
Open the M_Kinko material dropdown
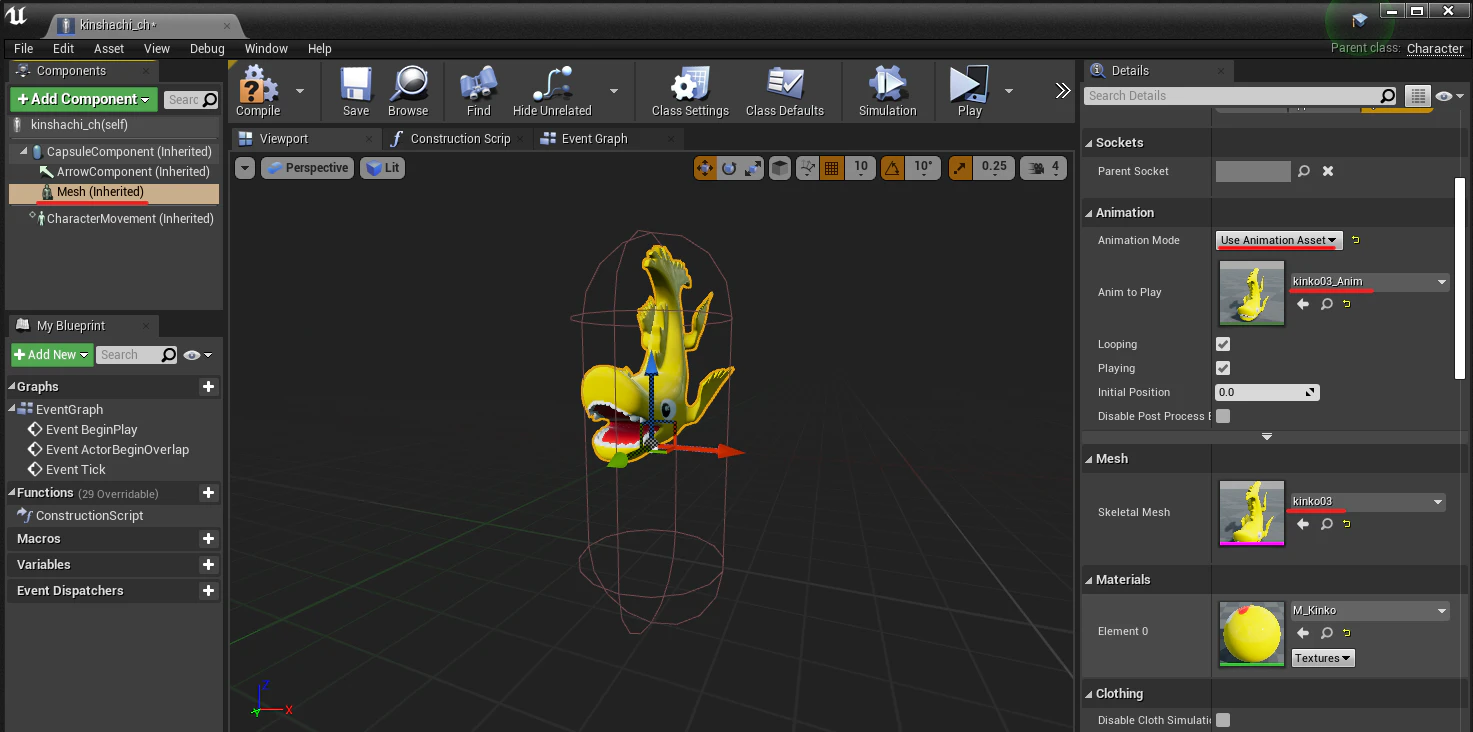click(1370, 611)
